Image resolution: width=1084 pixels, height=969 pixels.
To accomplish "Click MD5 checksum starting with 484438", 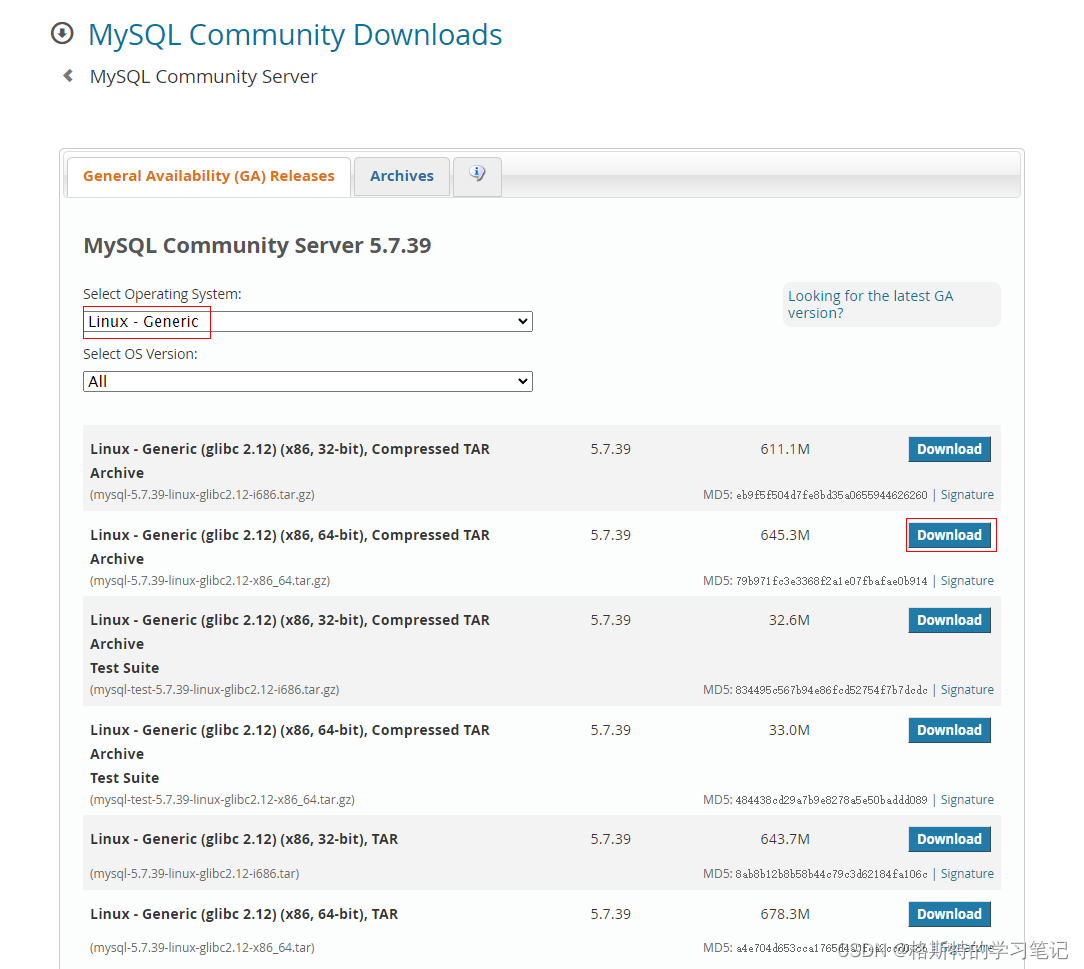I will (x=832, y=800).
